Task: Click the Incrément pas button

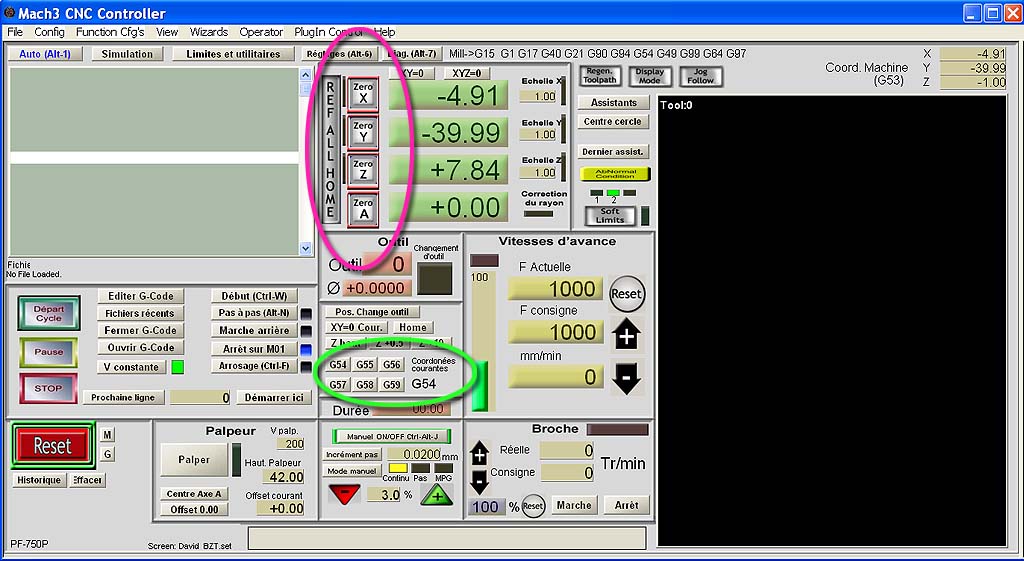Action: pyautogui.click(x=352, y=454)
